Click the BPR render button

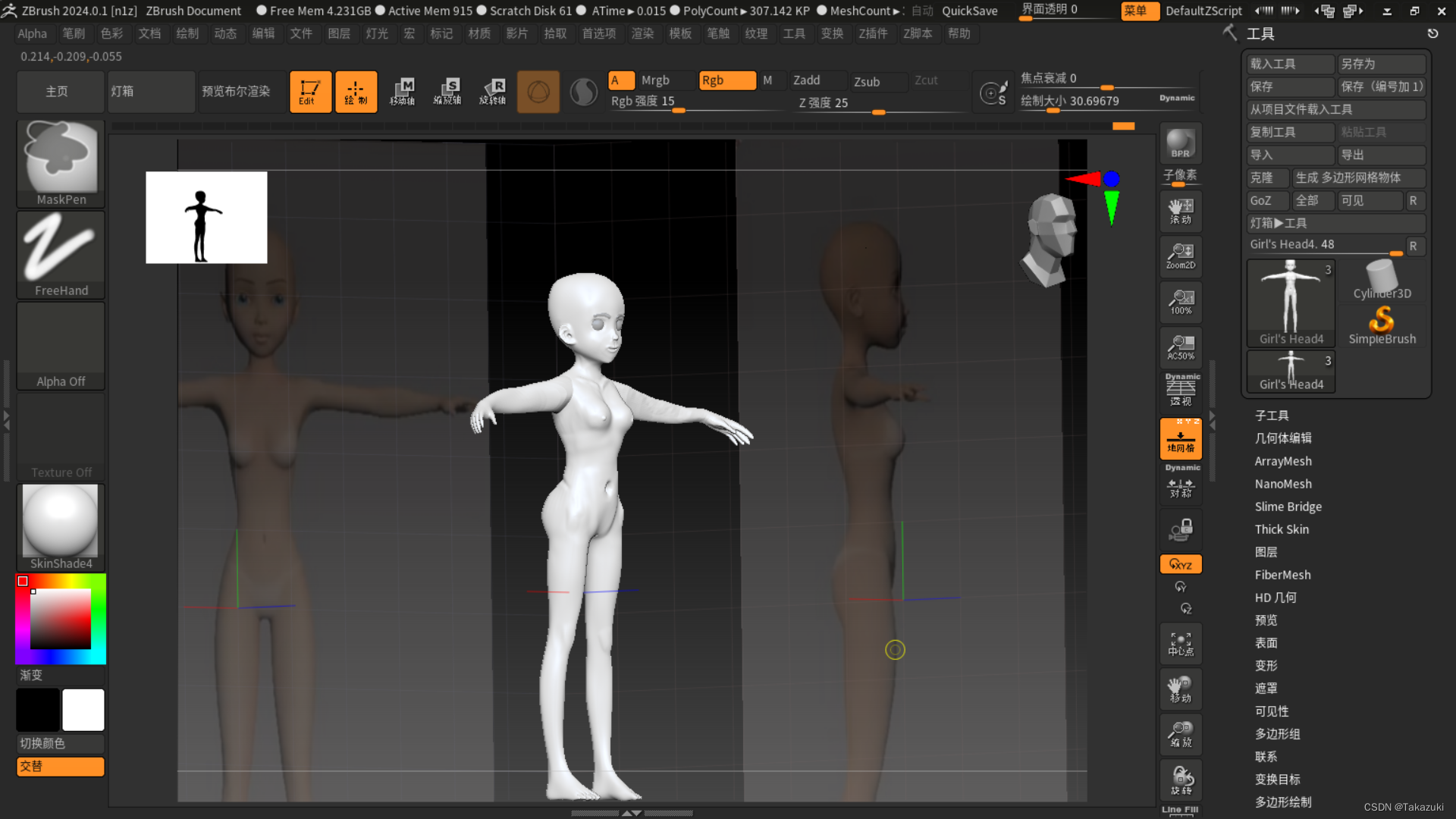click(x=1180, y=144)
